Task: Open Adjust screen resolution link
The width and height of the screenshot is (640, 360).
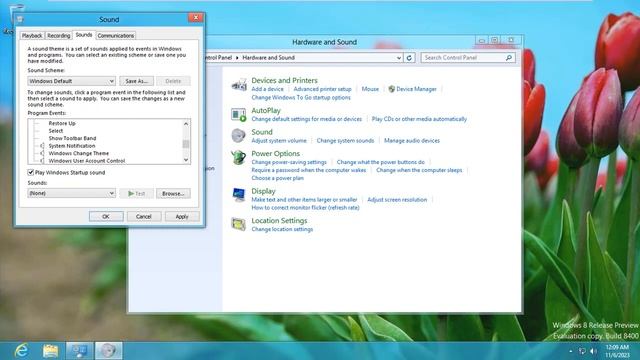Action: (397, 200)
